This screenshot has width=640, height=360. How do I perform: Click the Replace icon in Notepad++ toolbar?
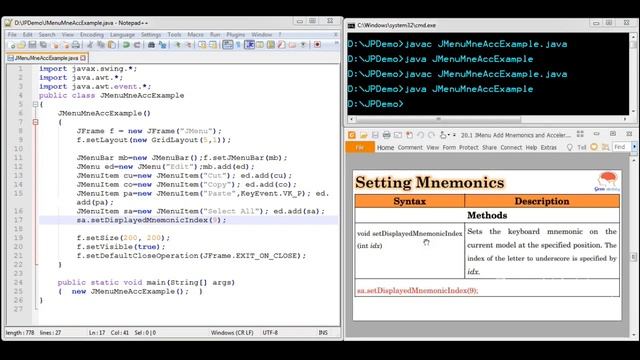click(x=162, y=45)
